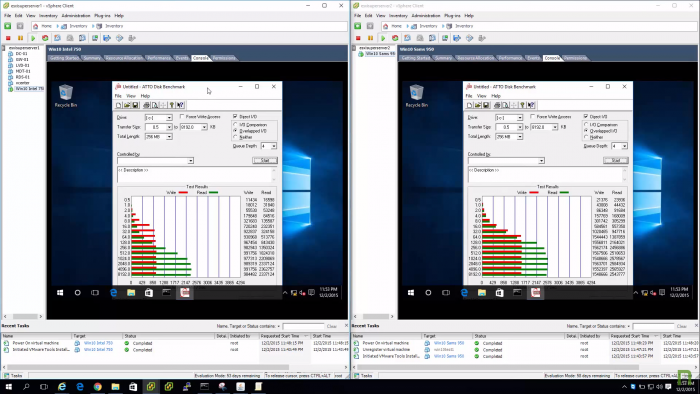
Task: Reset the Win10 Sams 950 VM via toolbar icon
Action: pos(395,38)
